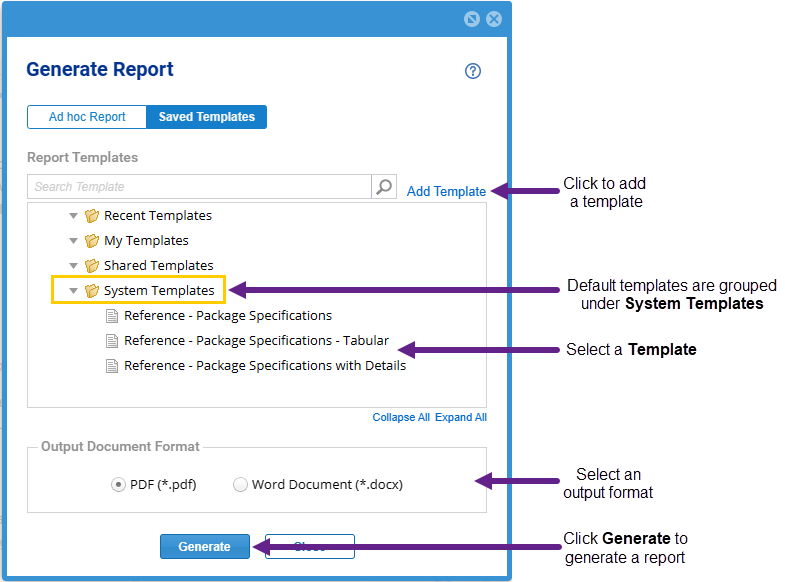
Task: Click the Collapse All link
Action: pos(401,417)
